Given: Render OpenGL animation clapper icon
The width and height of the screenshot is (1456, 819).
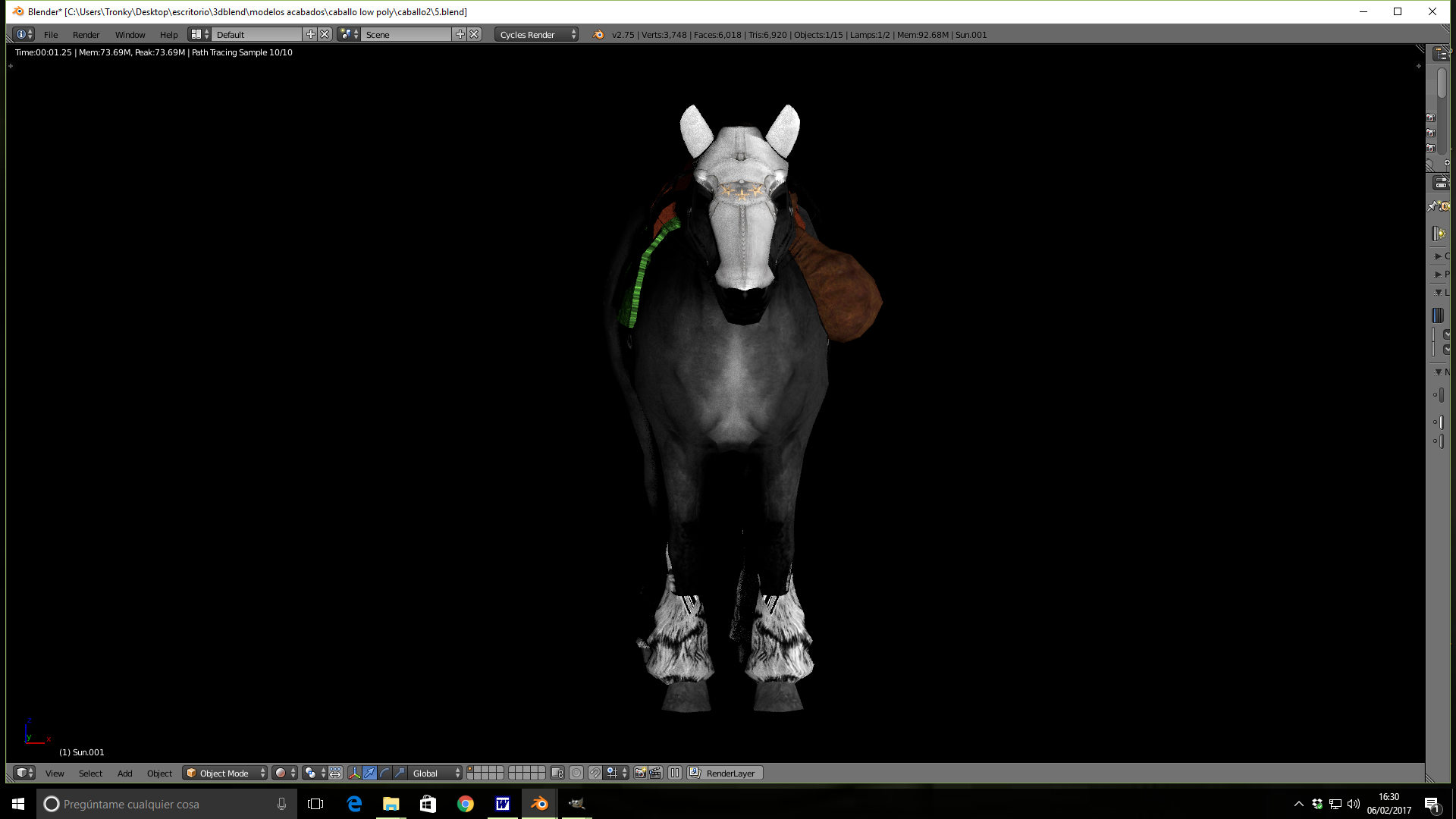Looking at the screenshot, I should (655, 773).
